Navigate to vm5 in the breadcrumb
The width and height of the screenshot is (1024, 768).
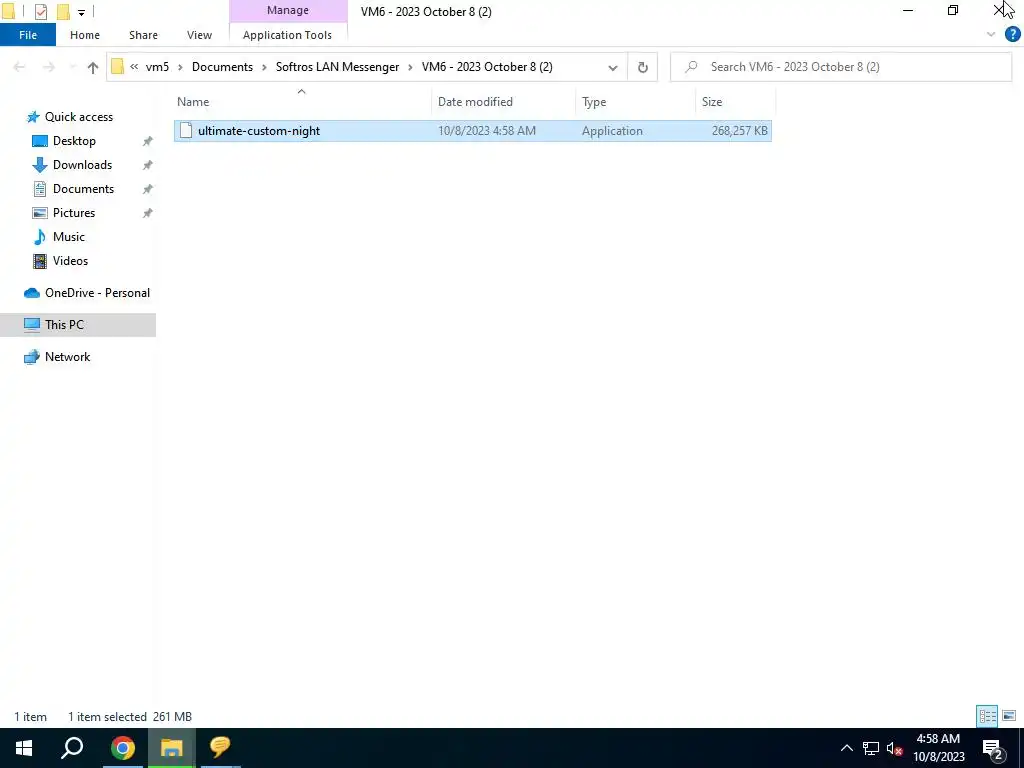pyautogui.click(x=157, y=67)
